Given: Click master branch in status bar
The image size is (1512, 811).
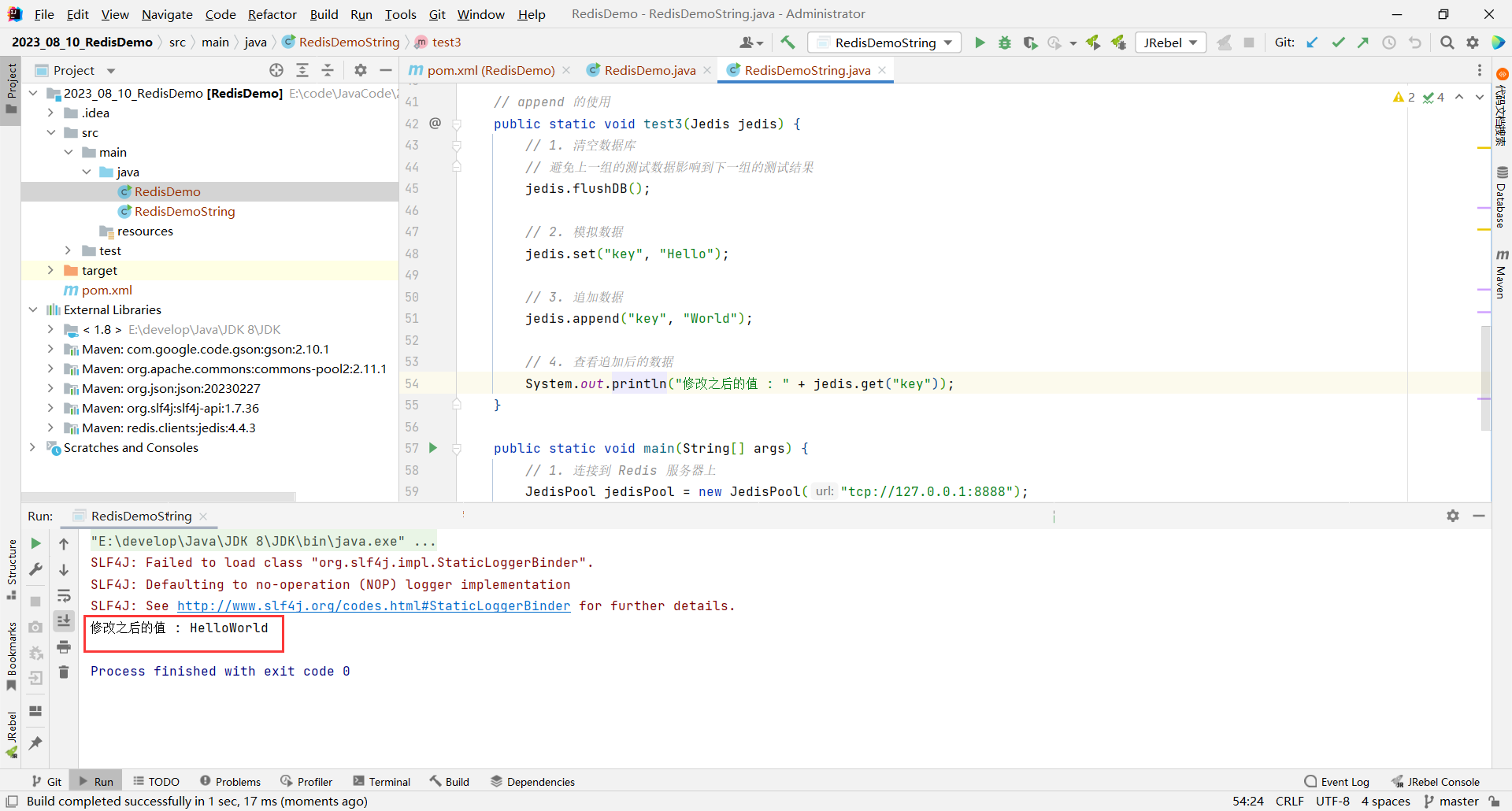Looking at the screenshot, I should 1451,801.
